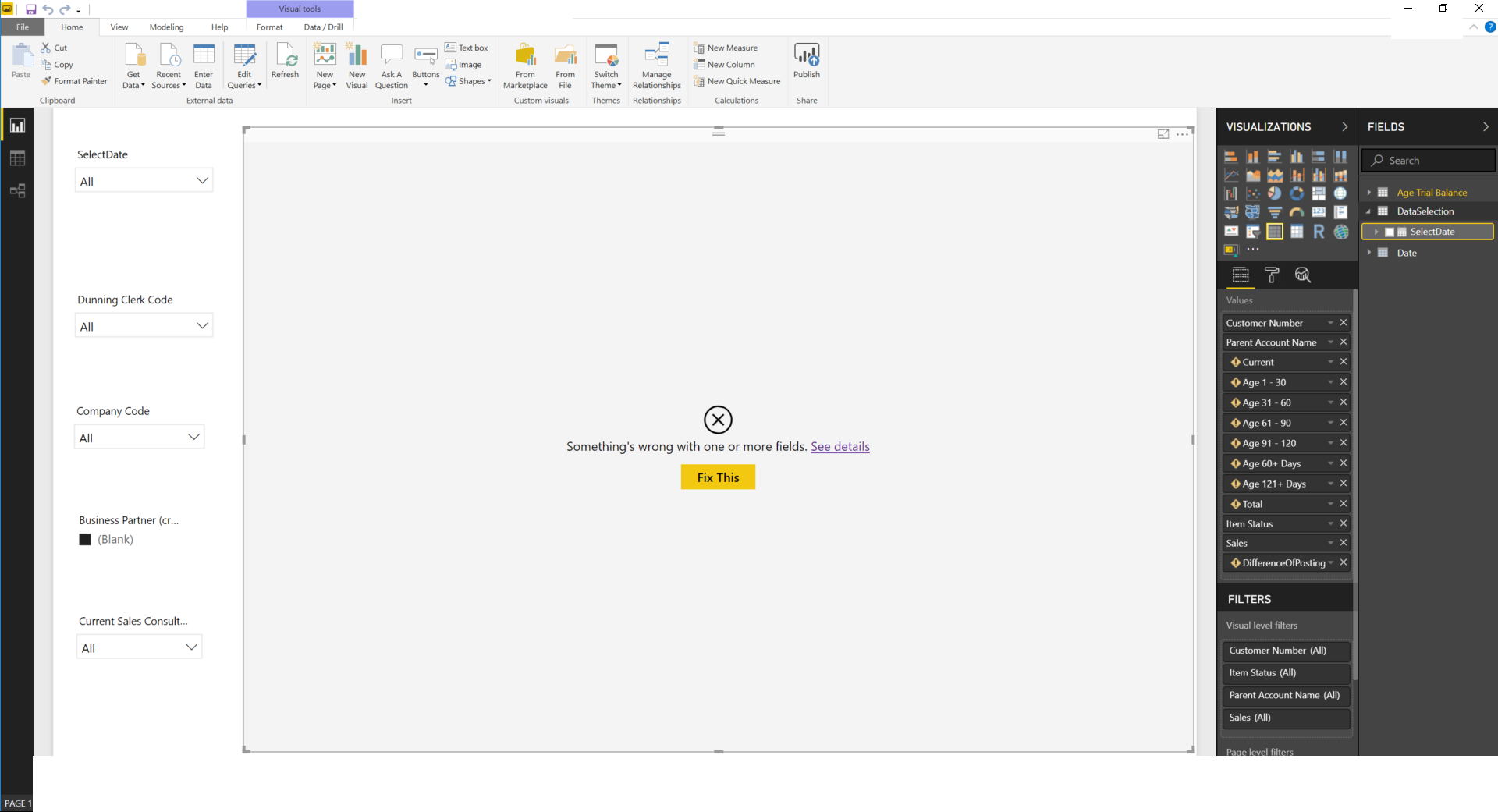Open the Format ribbon tab

point(270,27)
